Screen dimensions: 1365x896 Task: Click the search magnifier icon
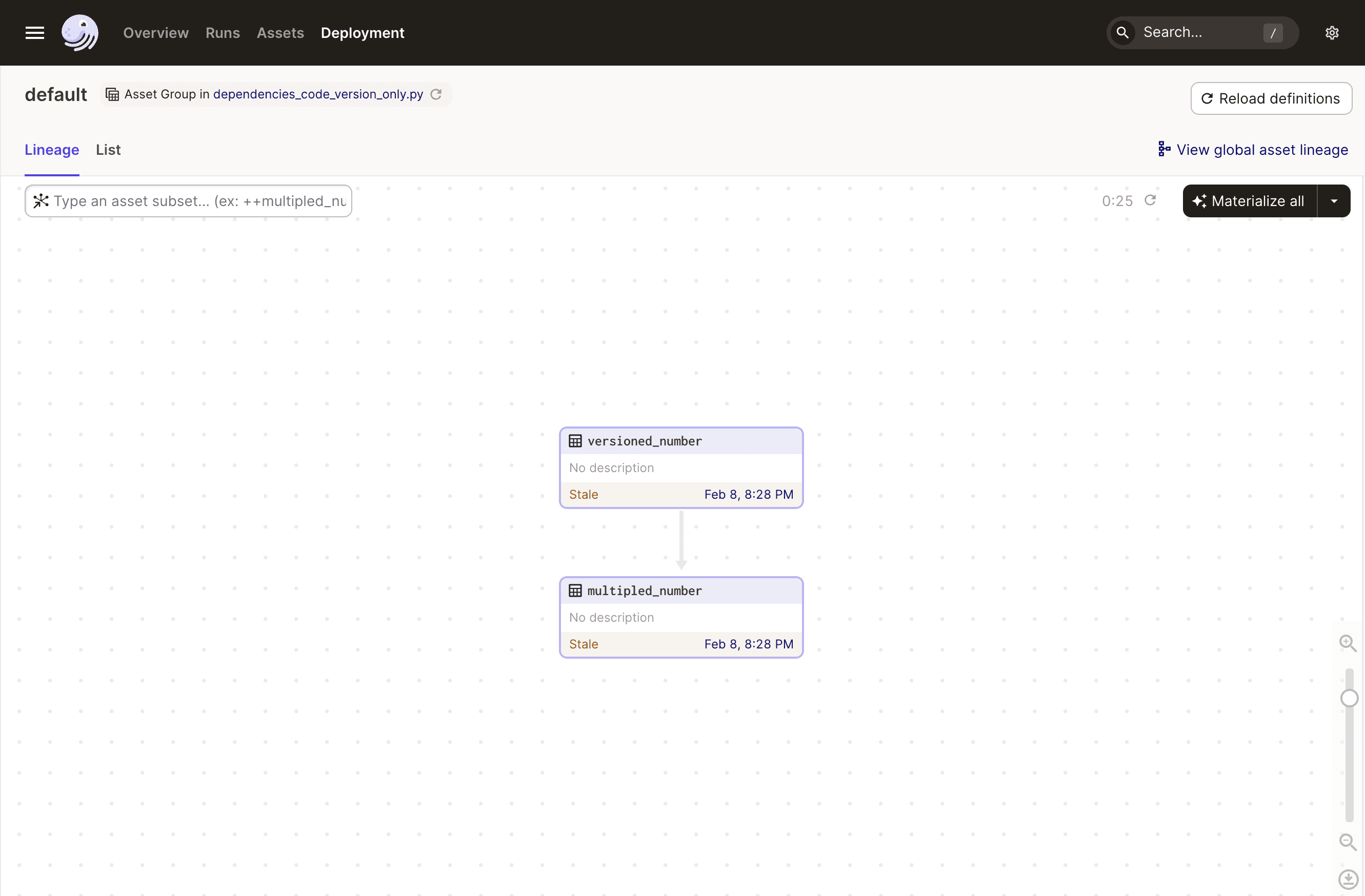1122,33
